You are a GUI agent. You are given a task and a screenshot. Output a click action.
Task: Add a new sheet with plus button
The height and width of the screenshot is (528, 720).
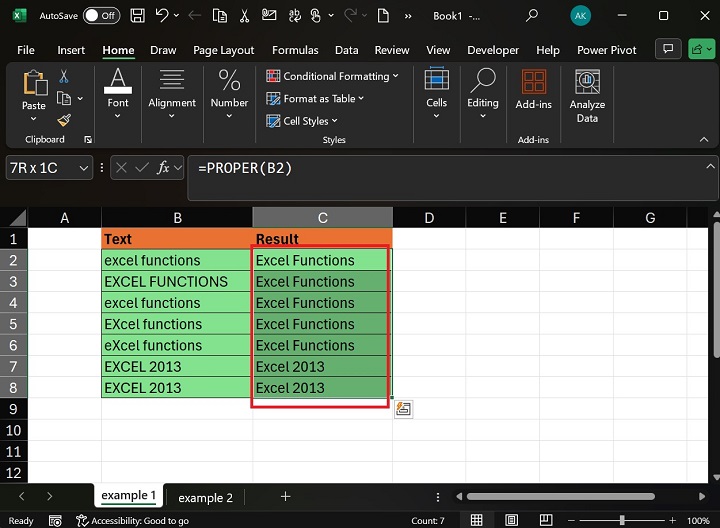click(285, 497)
